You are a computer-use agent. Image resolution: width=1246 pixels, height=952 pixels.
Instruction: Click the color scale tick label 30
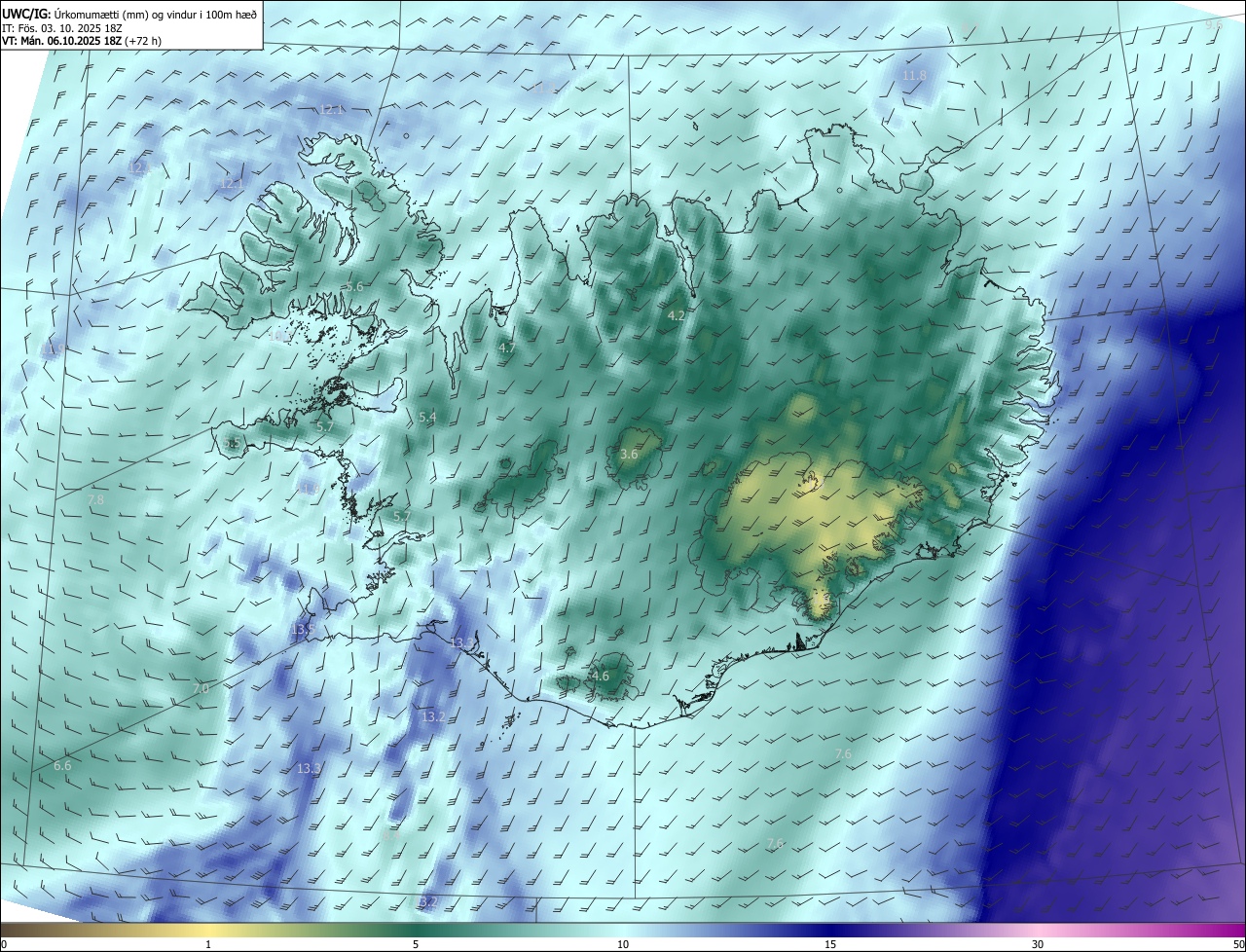(1038, 944)
